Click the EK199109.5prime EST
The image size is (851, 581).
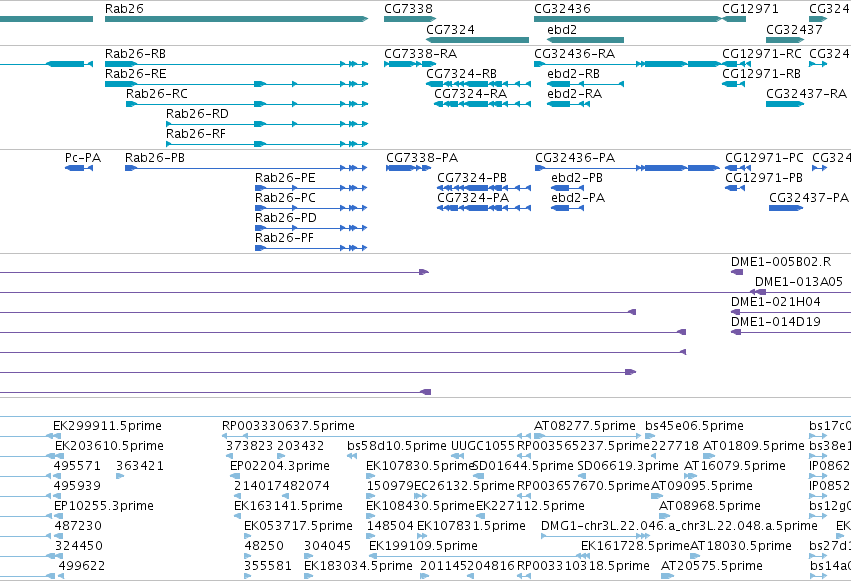point(479,556)
